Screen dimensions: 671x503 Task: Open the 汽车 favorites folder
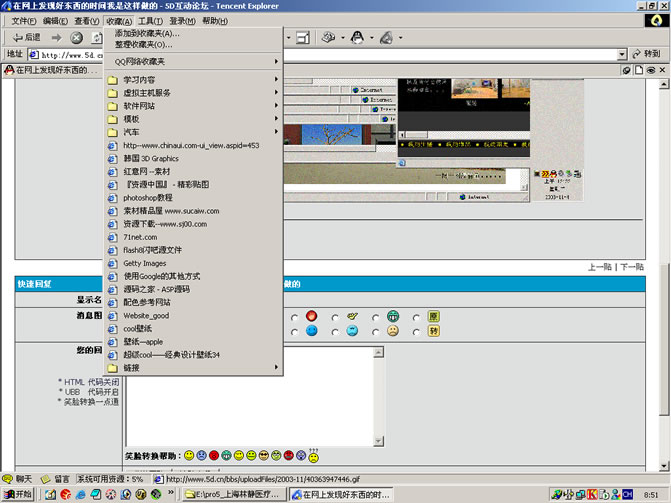click(193, 132)
